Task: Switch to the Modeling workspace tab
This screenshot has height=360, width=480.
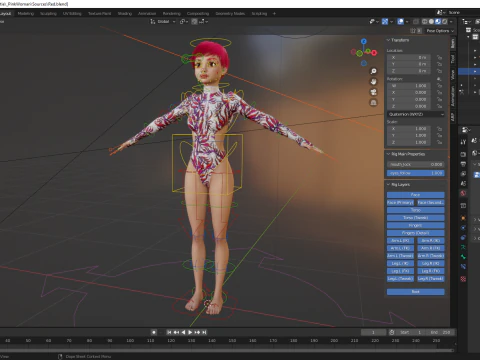Action: (x=26, y=14)
